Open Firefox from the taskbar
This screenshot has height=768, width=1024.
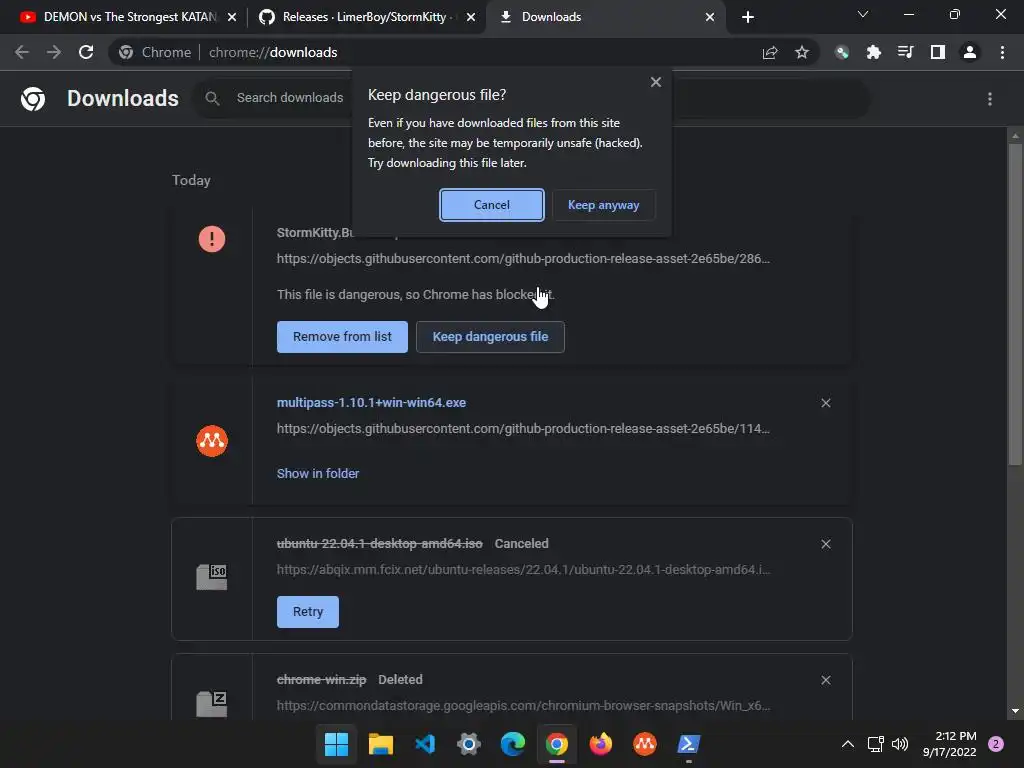pos(601,744)
